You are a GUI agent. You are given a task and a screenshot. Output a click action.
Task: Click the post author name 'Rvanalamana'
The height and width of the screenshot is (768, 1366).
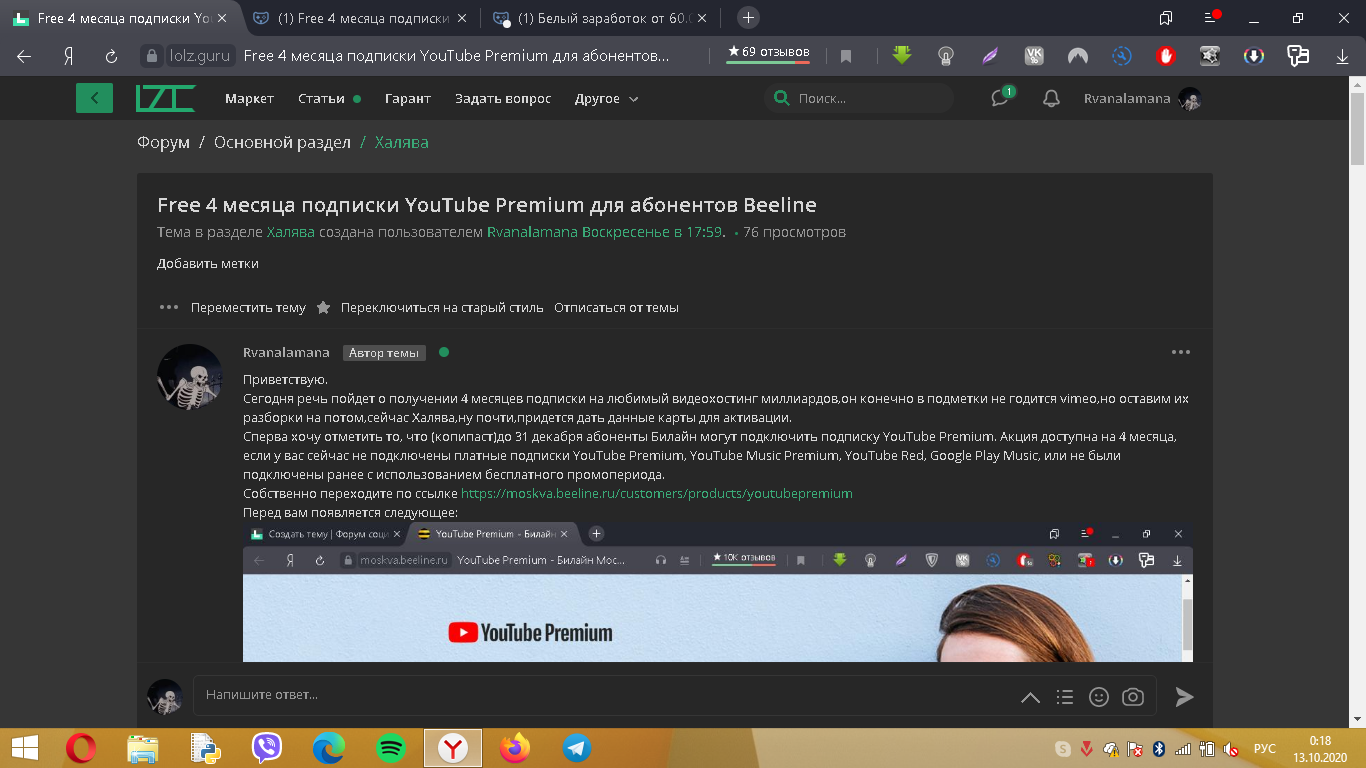[286, 352]
